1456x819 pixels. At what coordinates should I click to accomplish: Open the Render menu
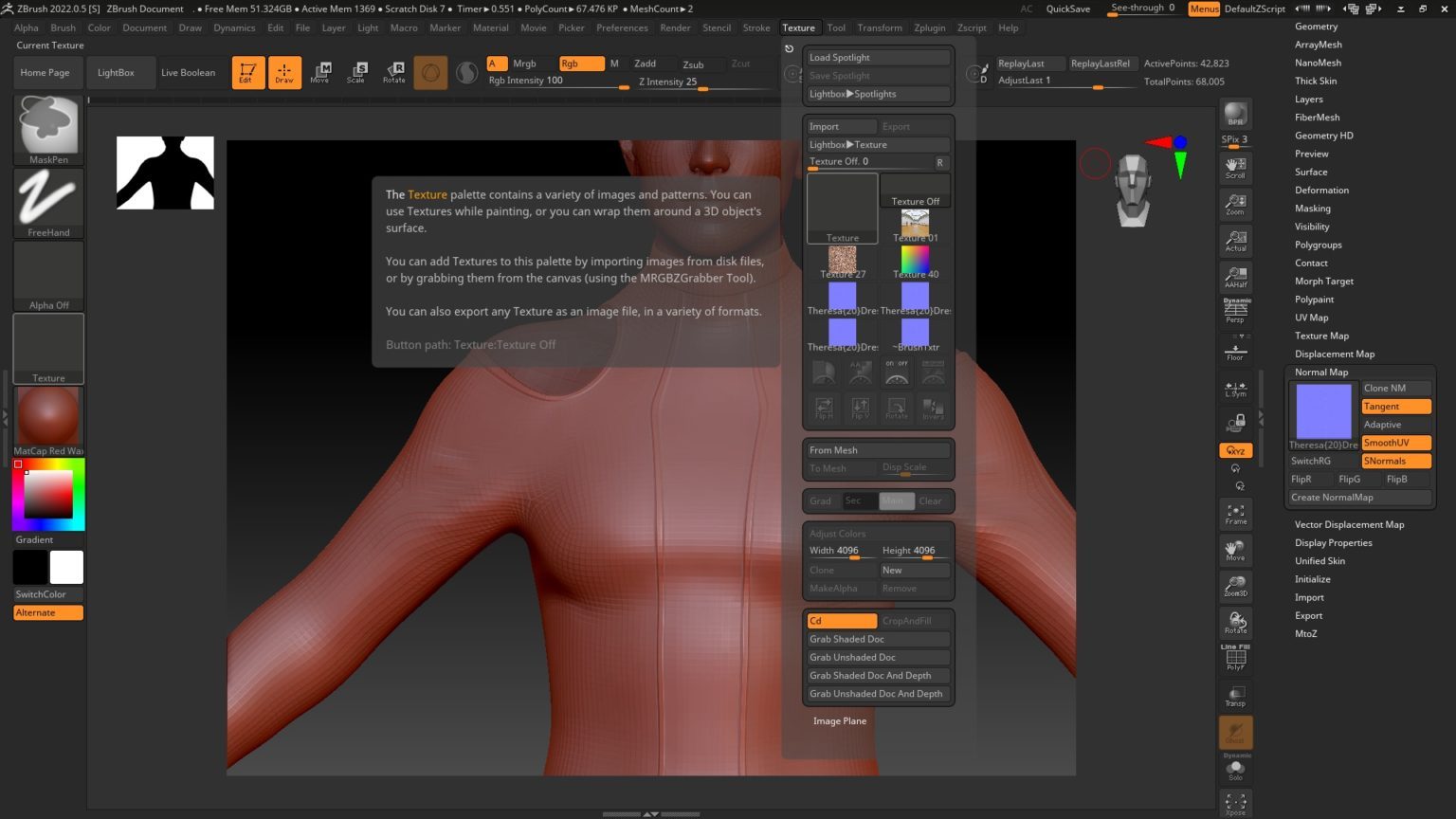pos(675,27)
